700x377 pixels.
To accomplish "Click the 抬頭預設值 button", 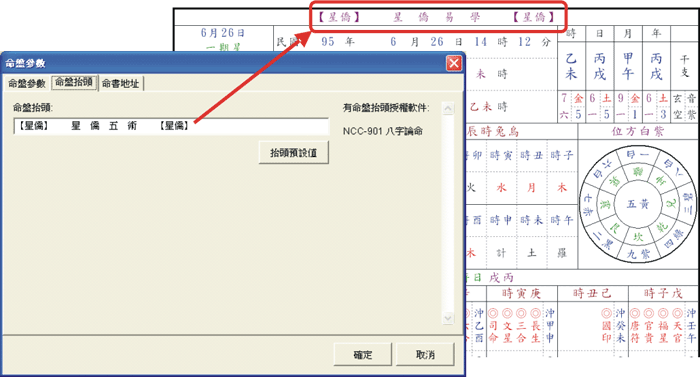I will point(293,153).
